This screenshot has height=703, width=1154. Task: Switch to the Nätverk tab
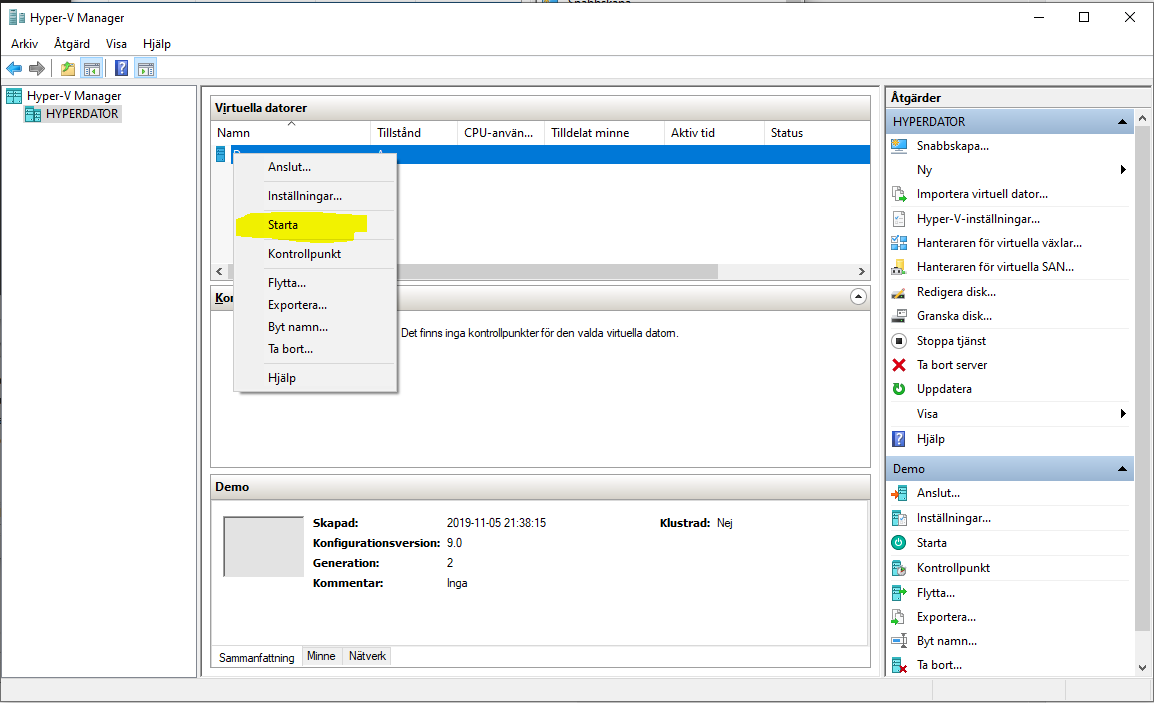click(x=367, y=656)
